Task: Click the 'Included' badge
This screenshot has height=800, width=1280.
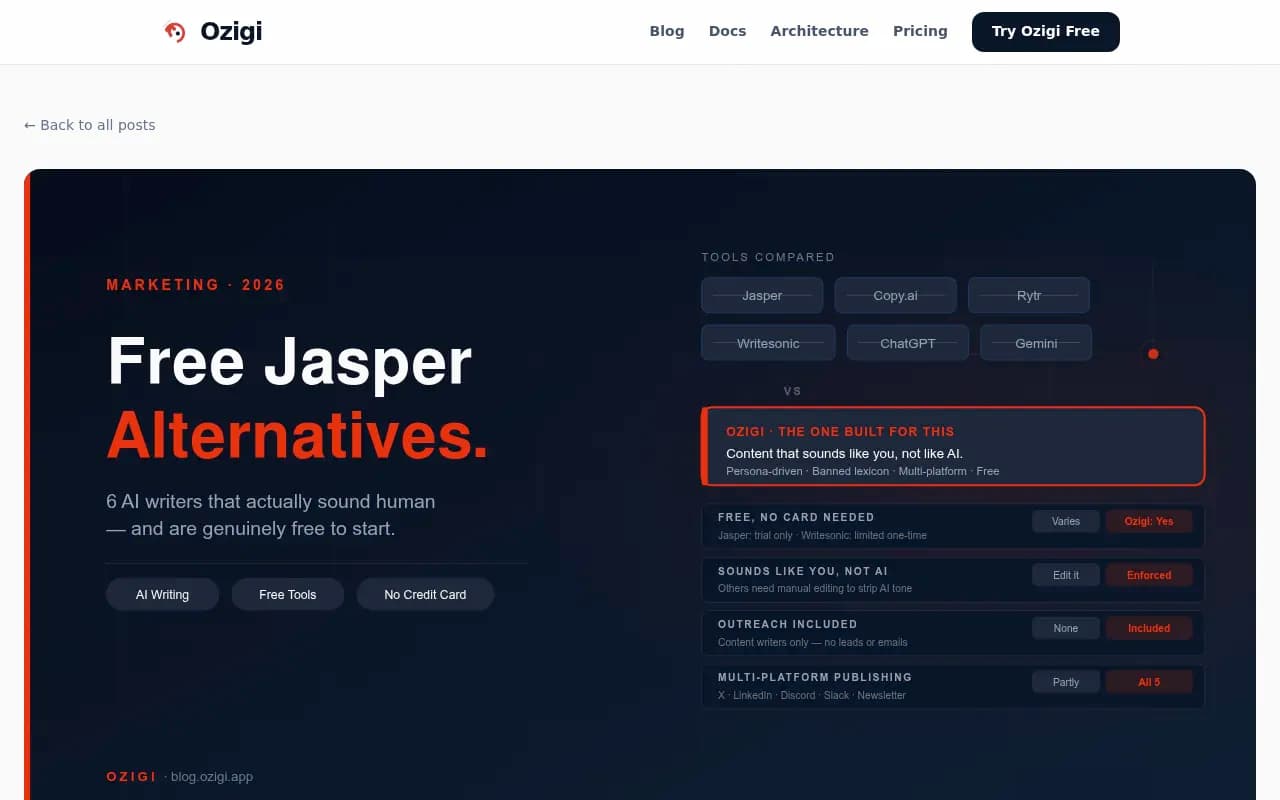Action: (1149, 628)
